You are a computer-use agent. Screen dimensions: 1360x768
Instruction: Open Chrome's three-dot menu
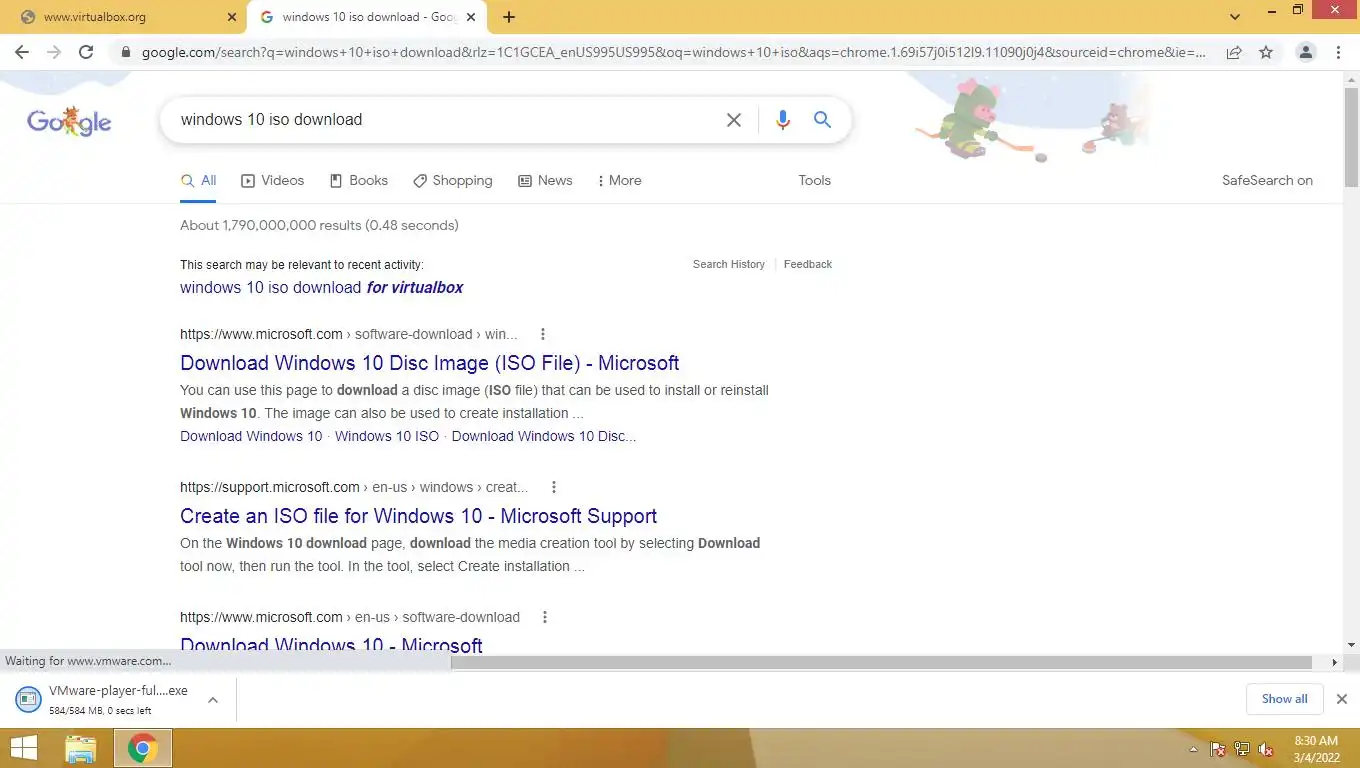[x=1338, y=52]
